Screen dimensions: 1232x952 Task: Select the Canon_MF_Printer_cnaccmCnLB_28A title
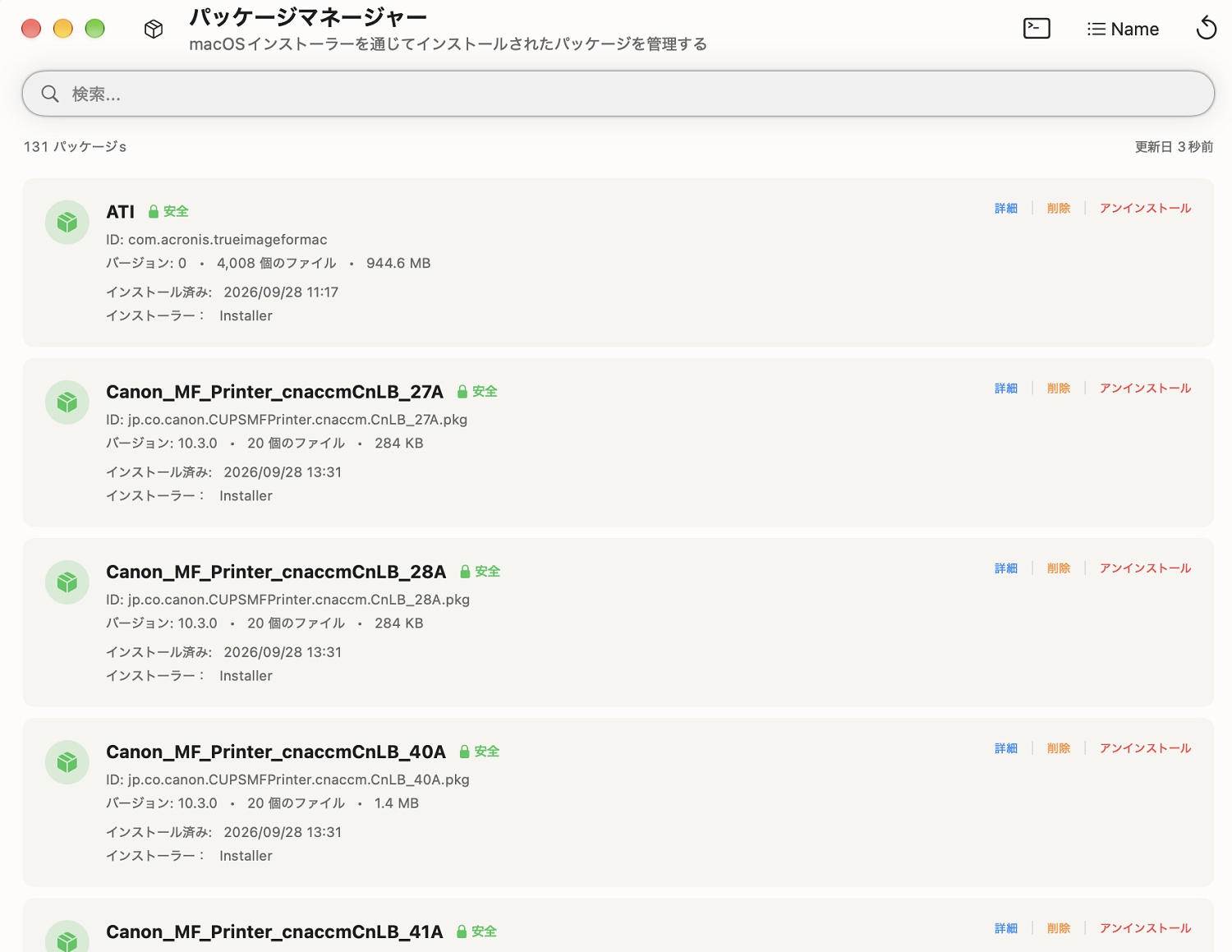[x=276, y=572]
